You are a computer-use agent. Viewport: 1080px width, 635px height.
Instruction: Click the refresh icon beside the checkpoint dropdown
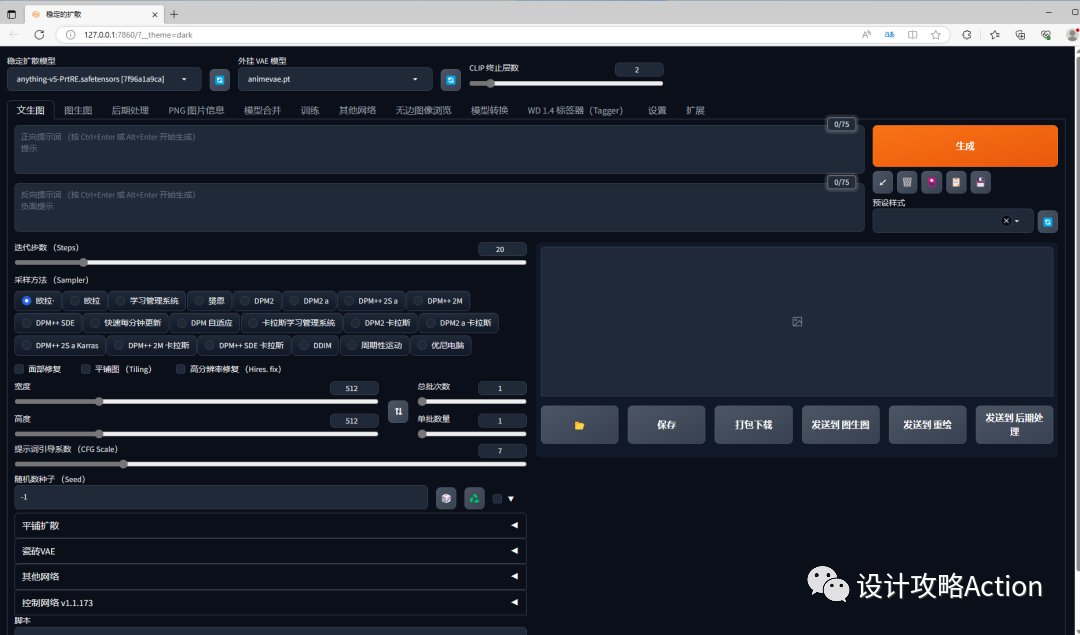pos(219,79)
